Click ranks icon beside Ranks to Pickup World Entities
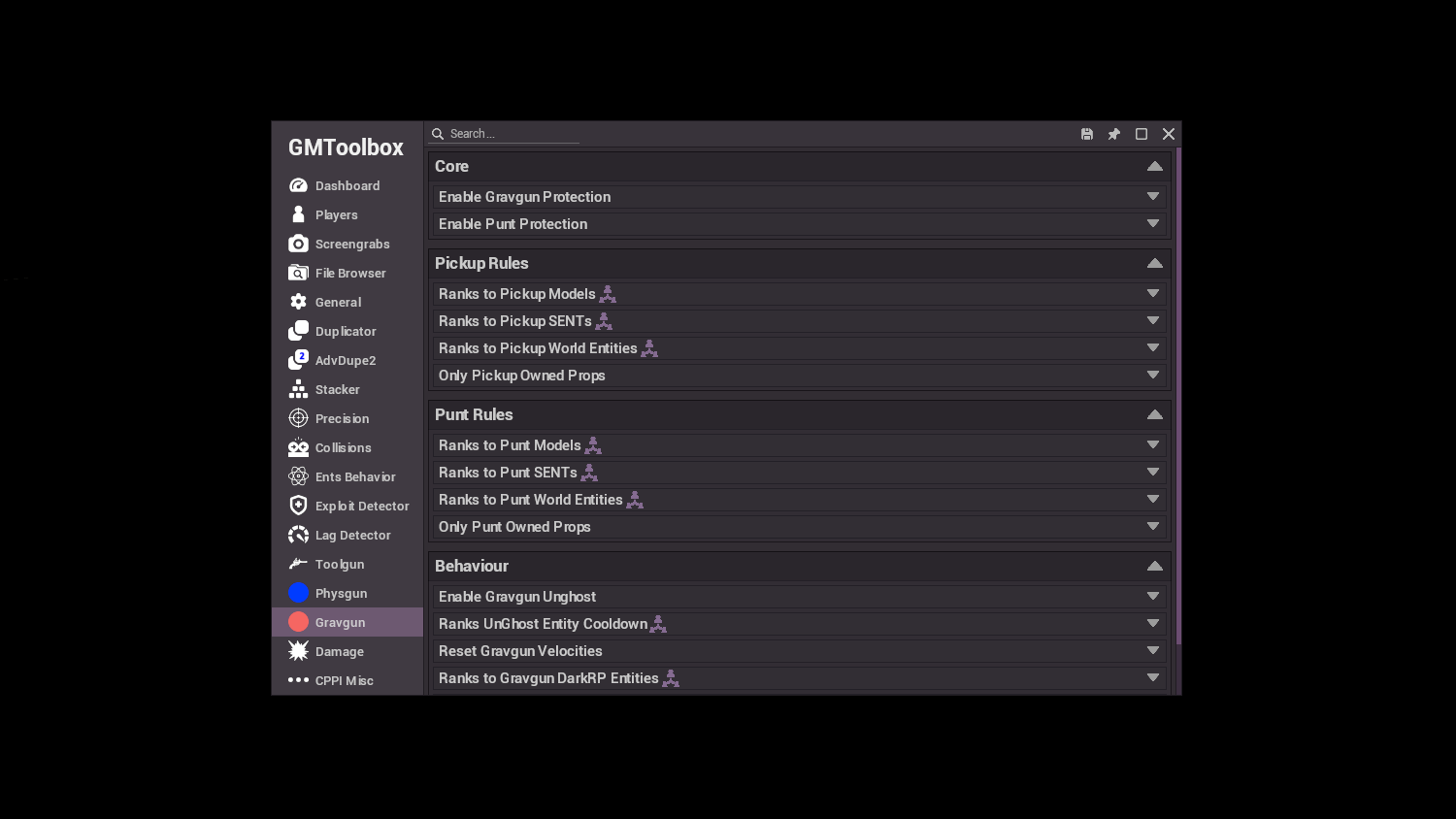Image resolution: width=1456 pixels, height=819 pixels. pos(649,348)
